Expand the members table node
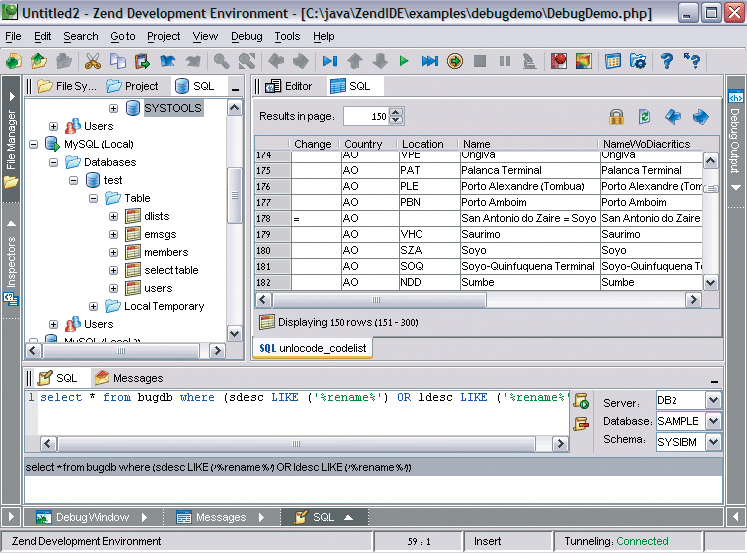This screenshot has width=747, height=553. point(113,252)
